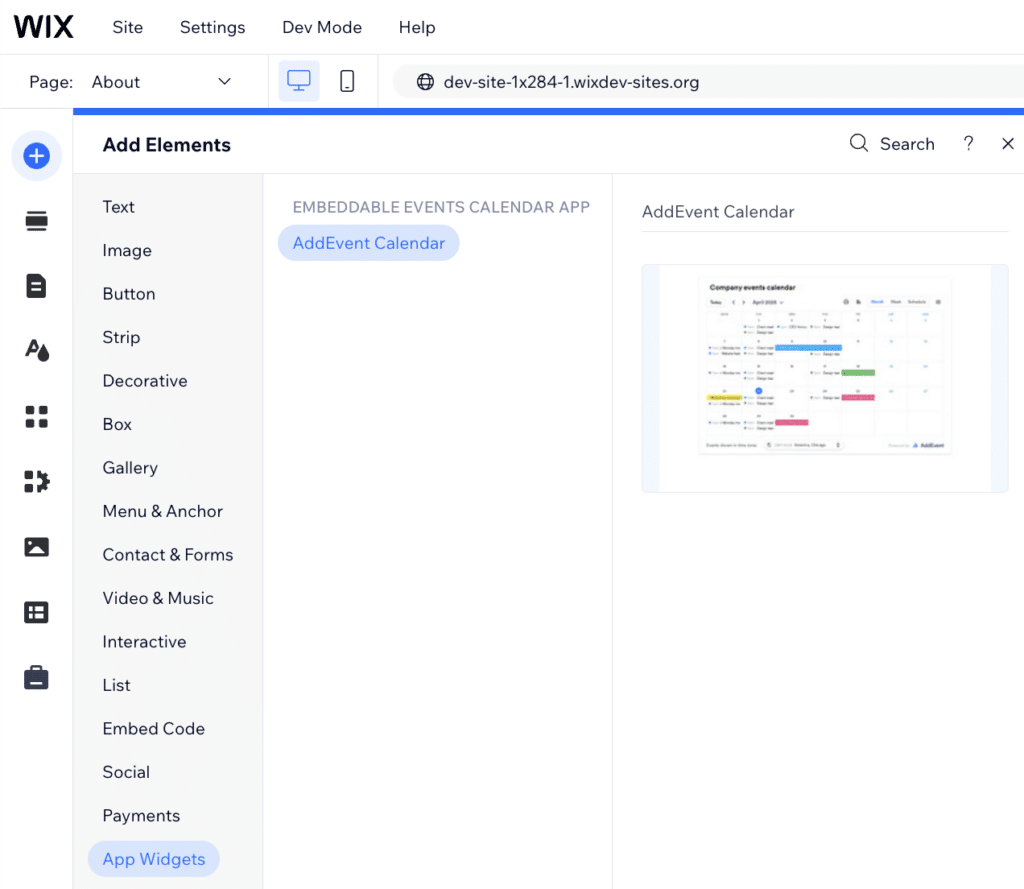Click the AddEvent Calendar preview thumbnail
The height and width of the screenshot is (889, 1024).
[825, 378]
